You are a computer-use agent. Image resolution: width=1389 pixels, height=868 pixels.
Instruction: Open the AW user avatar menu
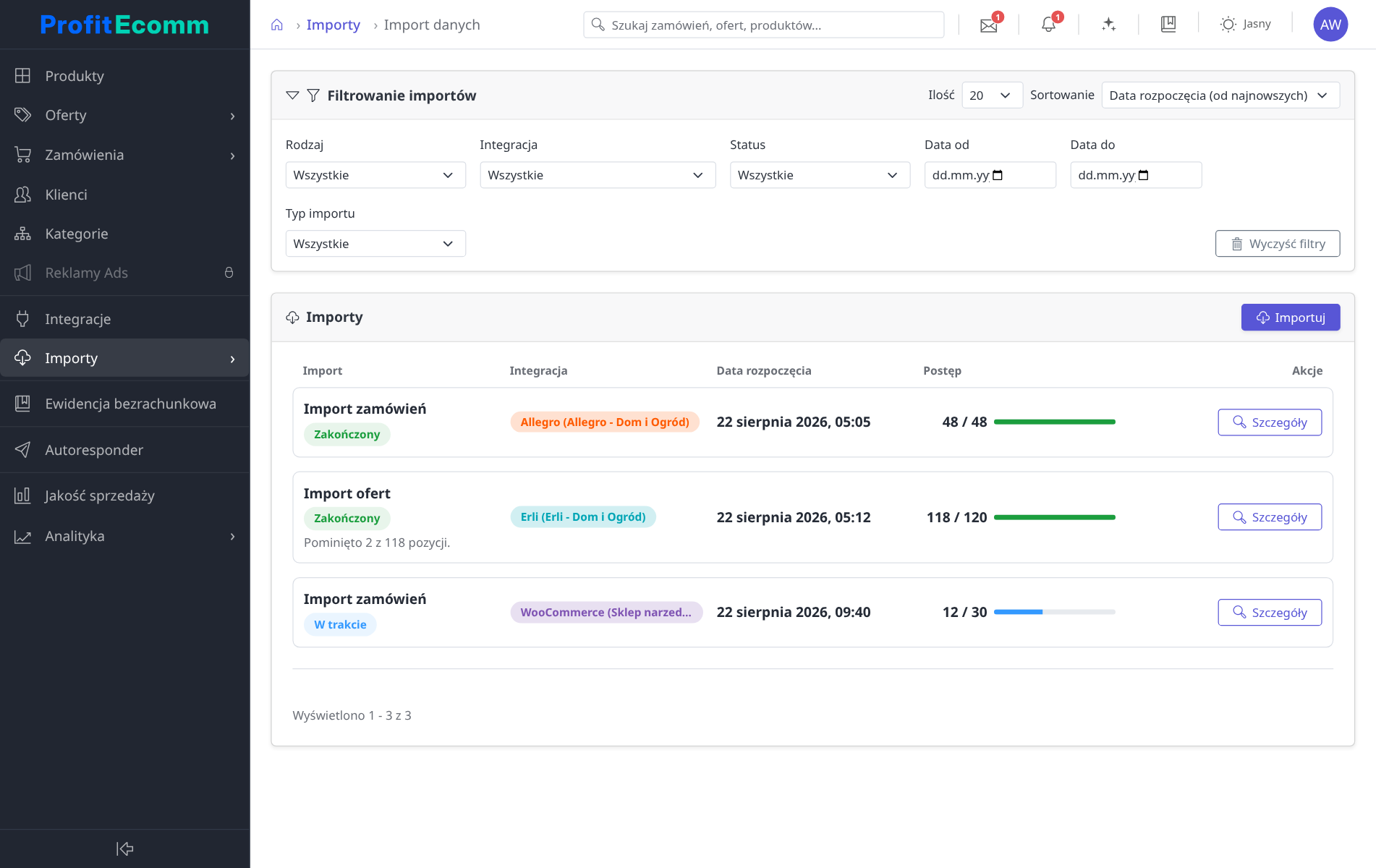click(x=1330, y=25)
